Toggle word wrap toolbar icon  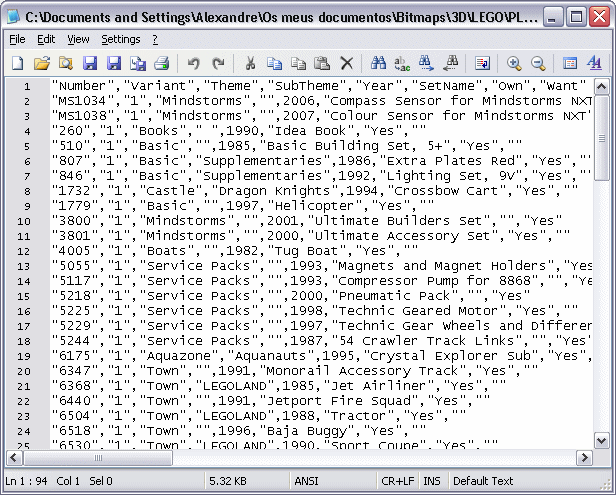[x=482, y=63]
